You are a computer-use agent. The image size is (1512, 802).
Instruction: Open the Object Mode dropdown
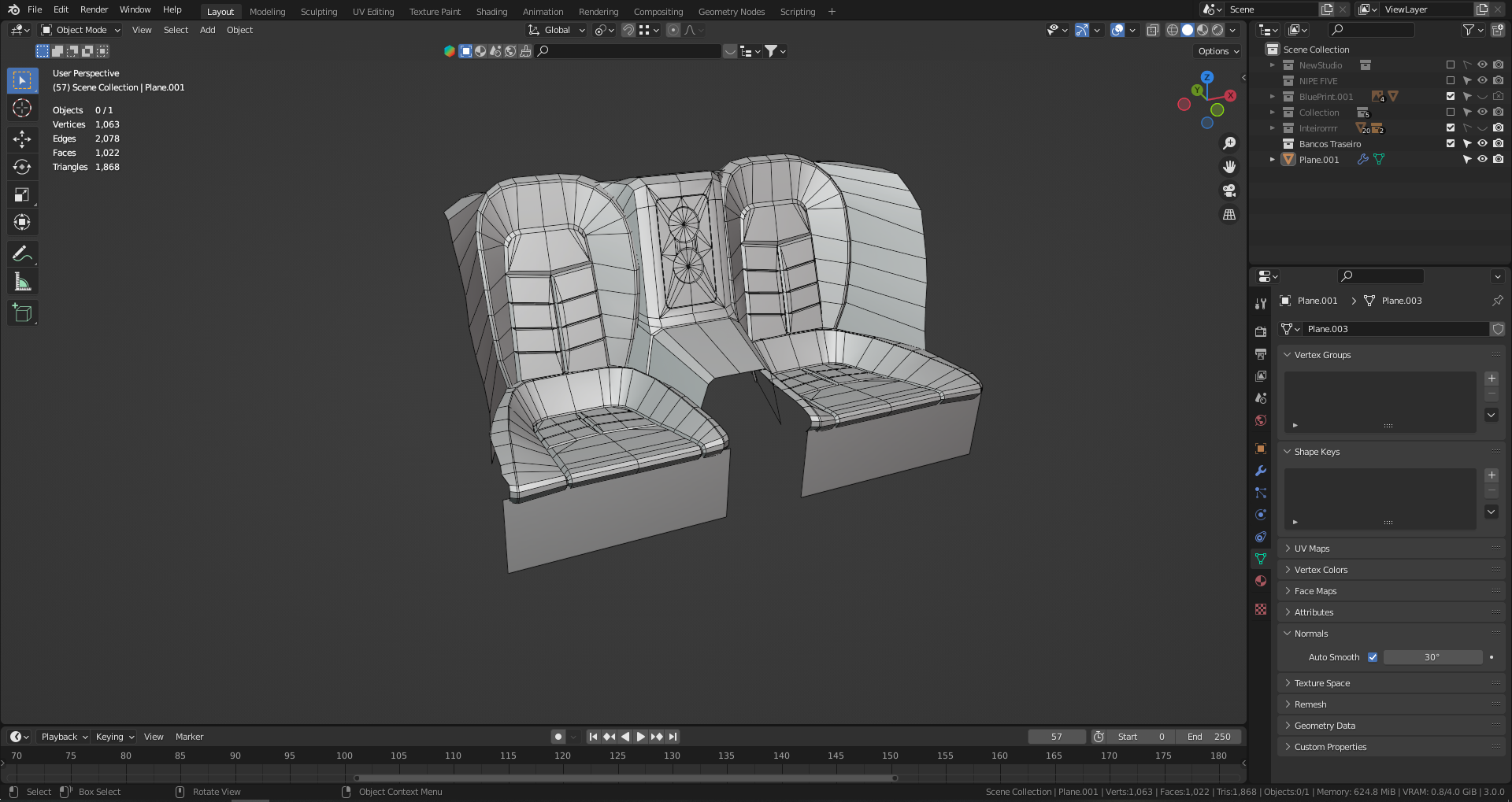(80, 30)
